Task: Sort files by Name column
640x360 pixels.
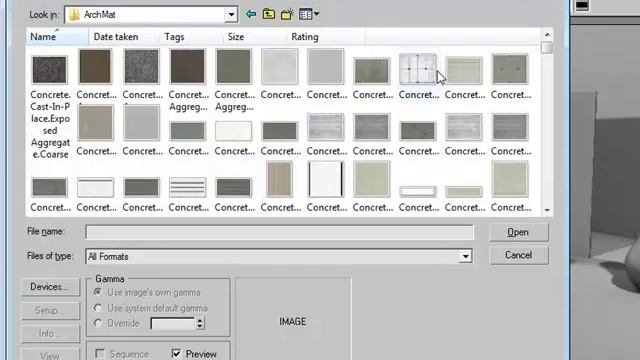Action: (57, 37)
